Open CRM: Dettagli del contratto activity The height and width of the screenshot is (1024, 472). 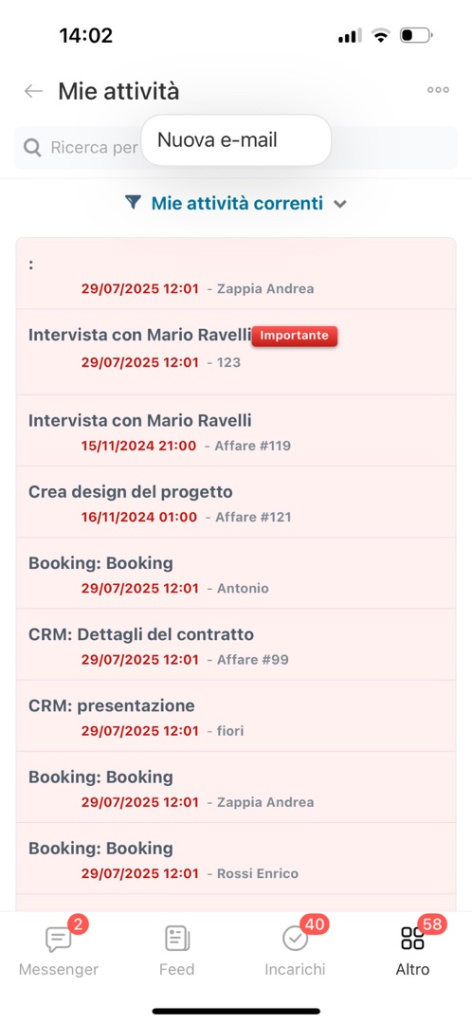point(236,645)
